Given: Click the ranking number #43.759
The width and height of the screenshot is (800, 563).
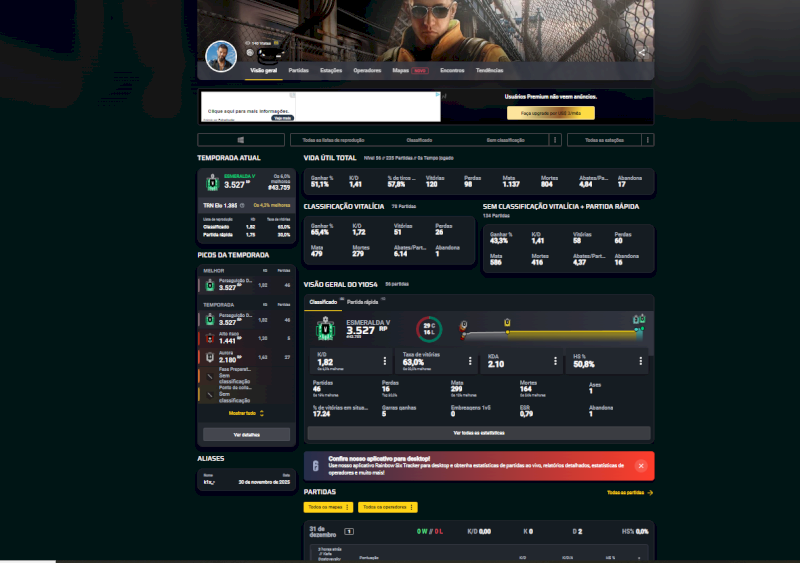Looking at the screenshot, I should pos(279,187).
